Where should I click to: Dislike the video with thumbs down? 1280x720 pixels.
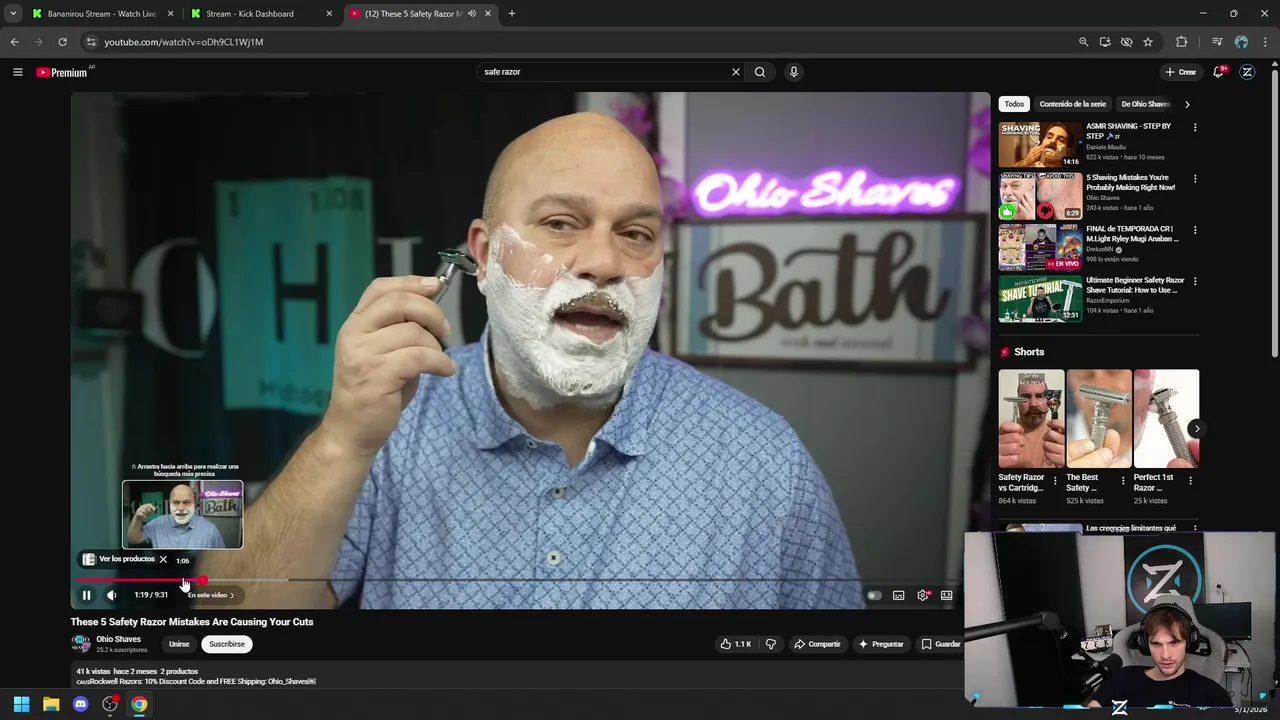pos(770,644)
